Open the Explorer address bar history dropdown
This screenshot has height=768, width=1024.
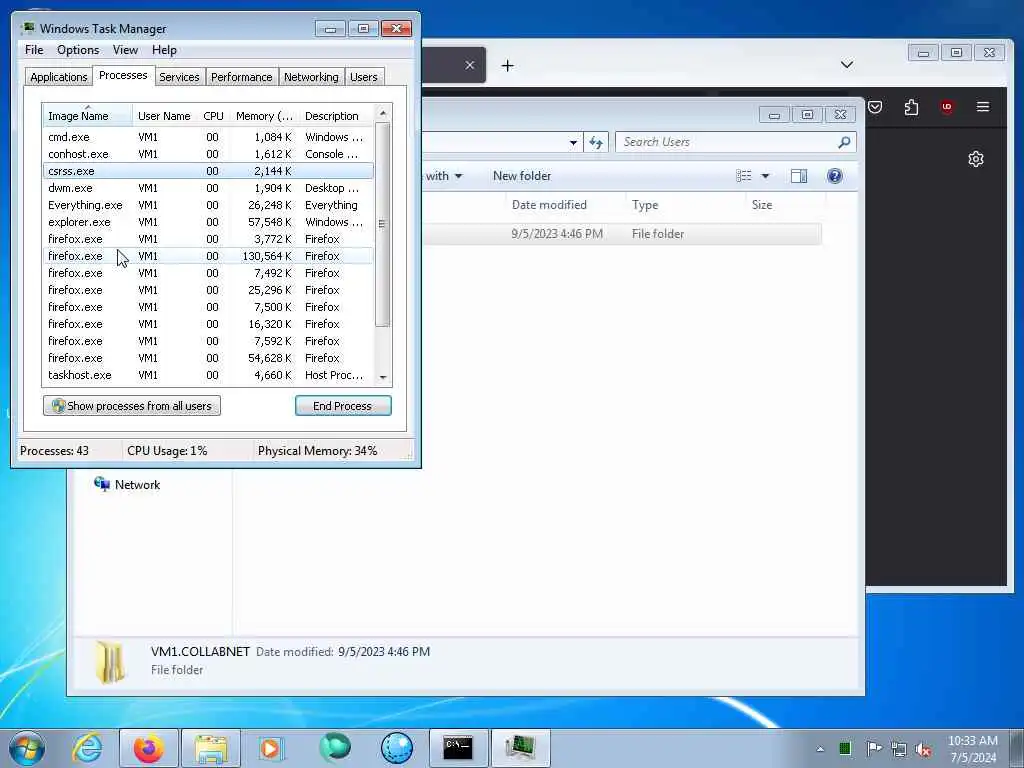(x=573, y=142)
